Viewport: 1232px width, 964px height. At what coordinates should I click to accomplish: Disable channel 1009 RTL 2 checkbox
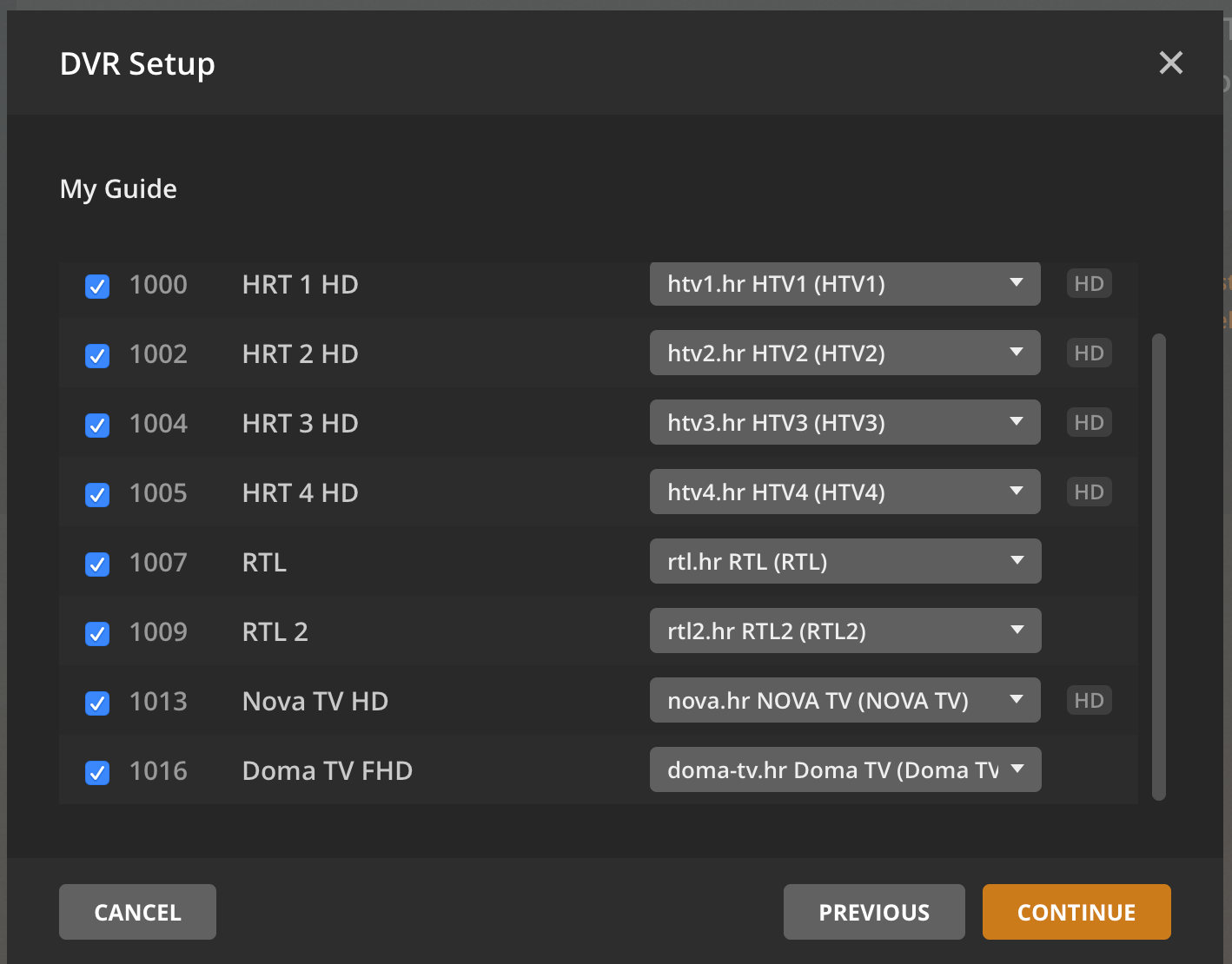97,633
